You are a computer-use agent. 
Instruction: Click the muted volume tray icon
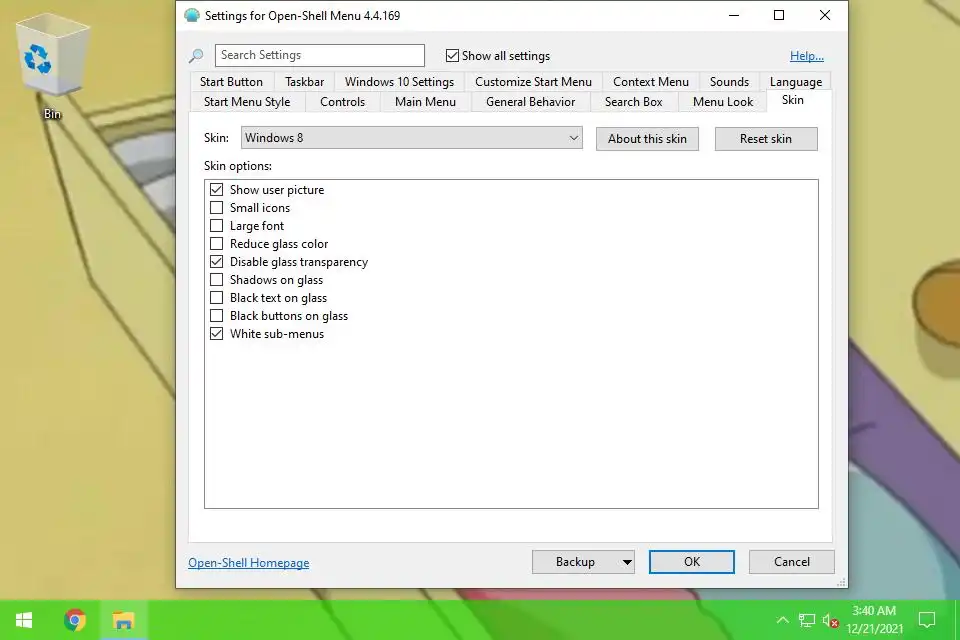click(830, 620)
